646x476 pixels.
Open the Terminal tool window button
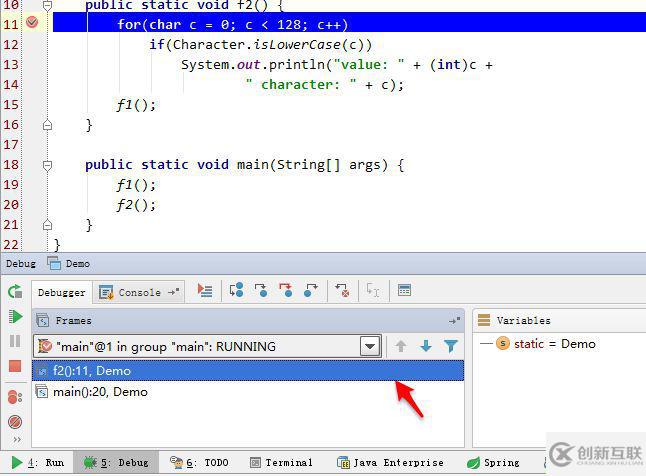(281, 463)
